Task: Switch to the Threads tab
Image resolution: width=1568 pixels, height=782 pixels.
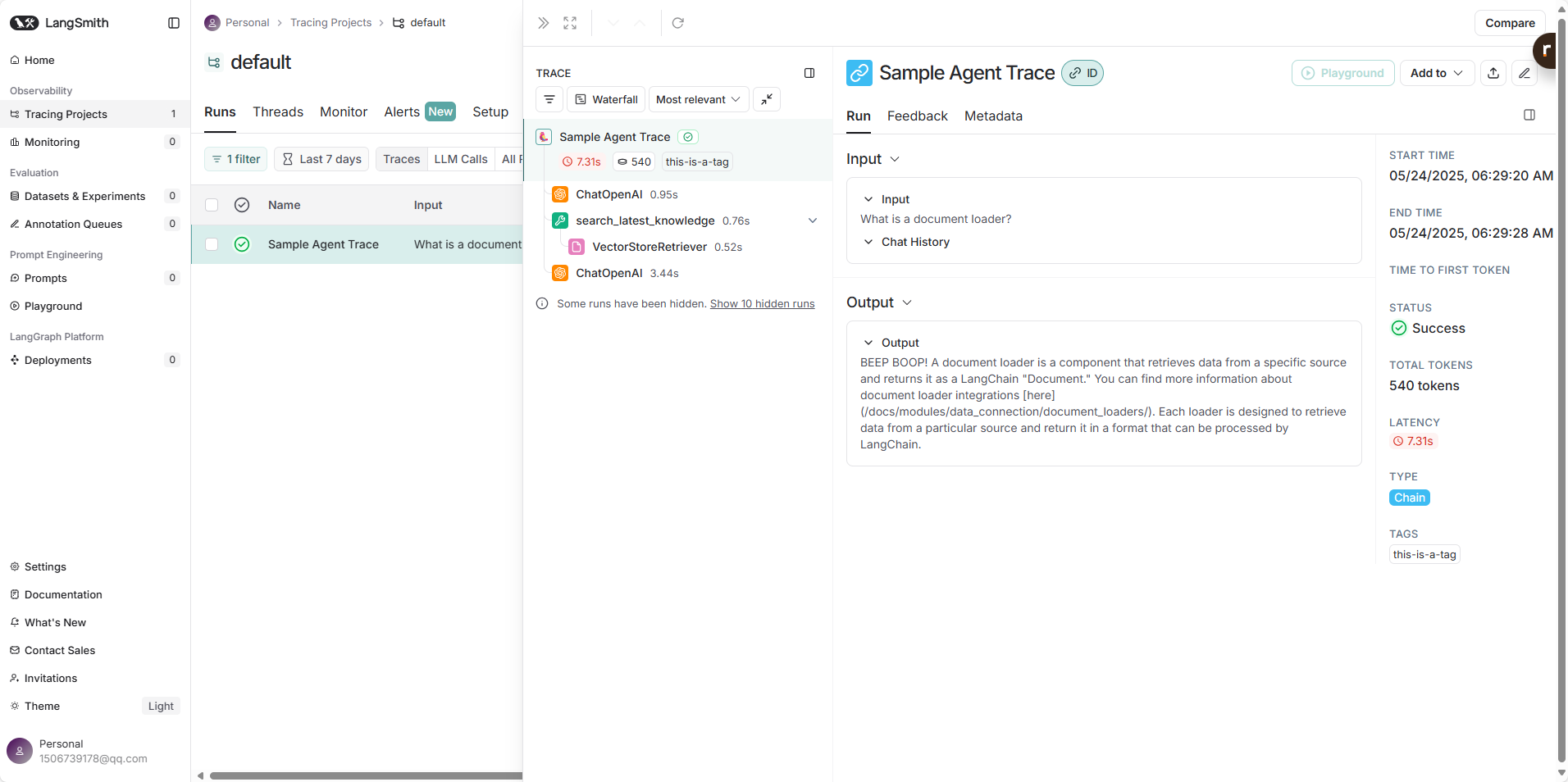Action: click(x=278, y=111)
